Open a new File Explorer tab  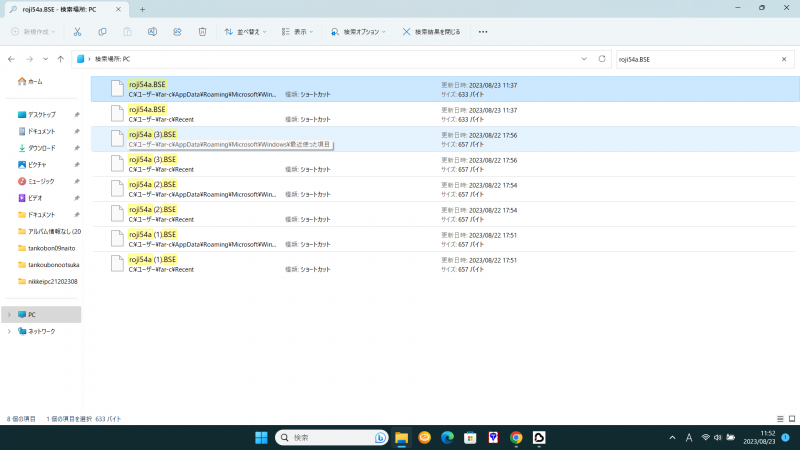[142, 9]
